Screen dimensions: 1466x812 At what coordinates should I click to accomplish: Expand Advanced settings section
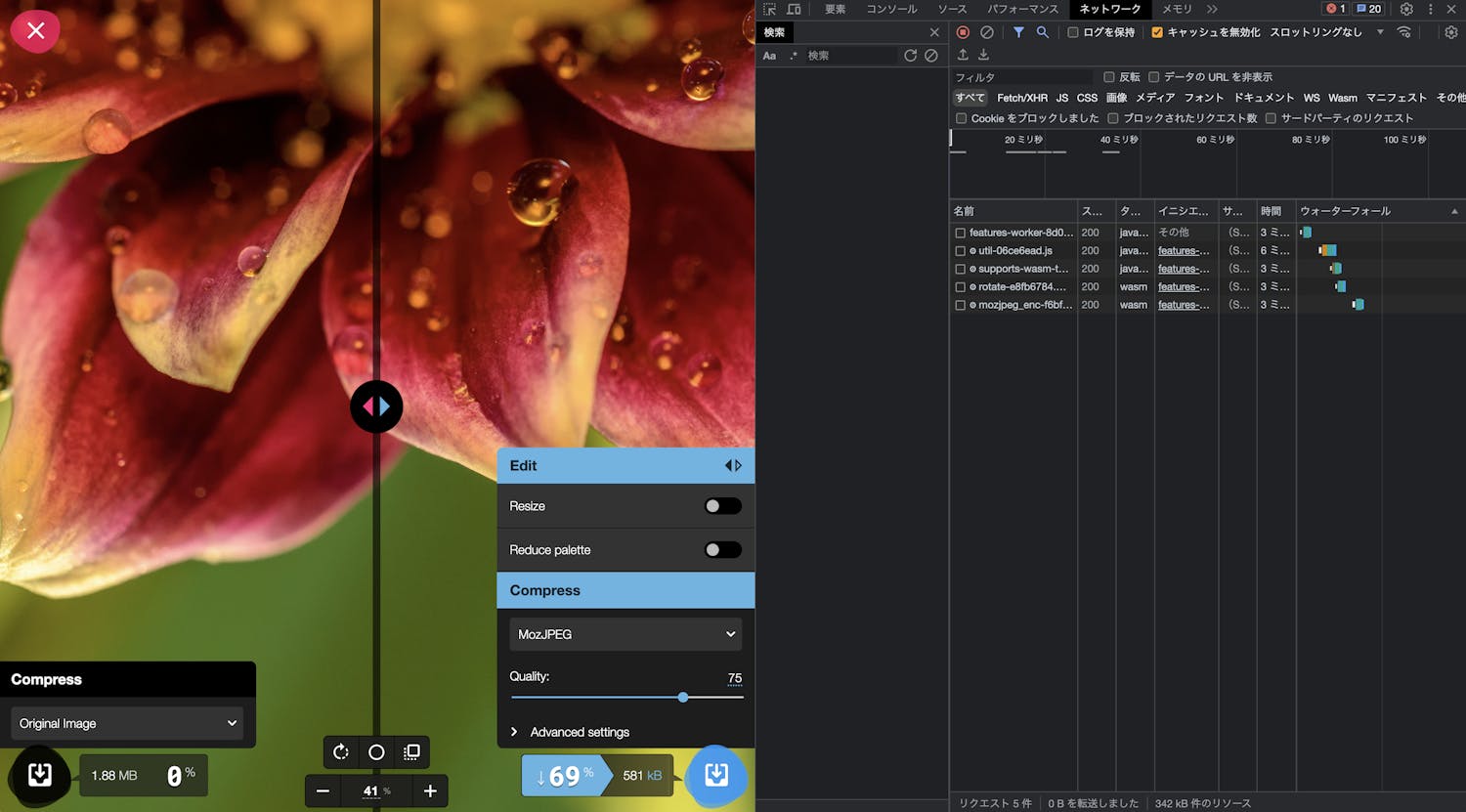(x=579, y=732)
